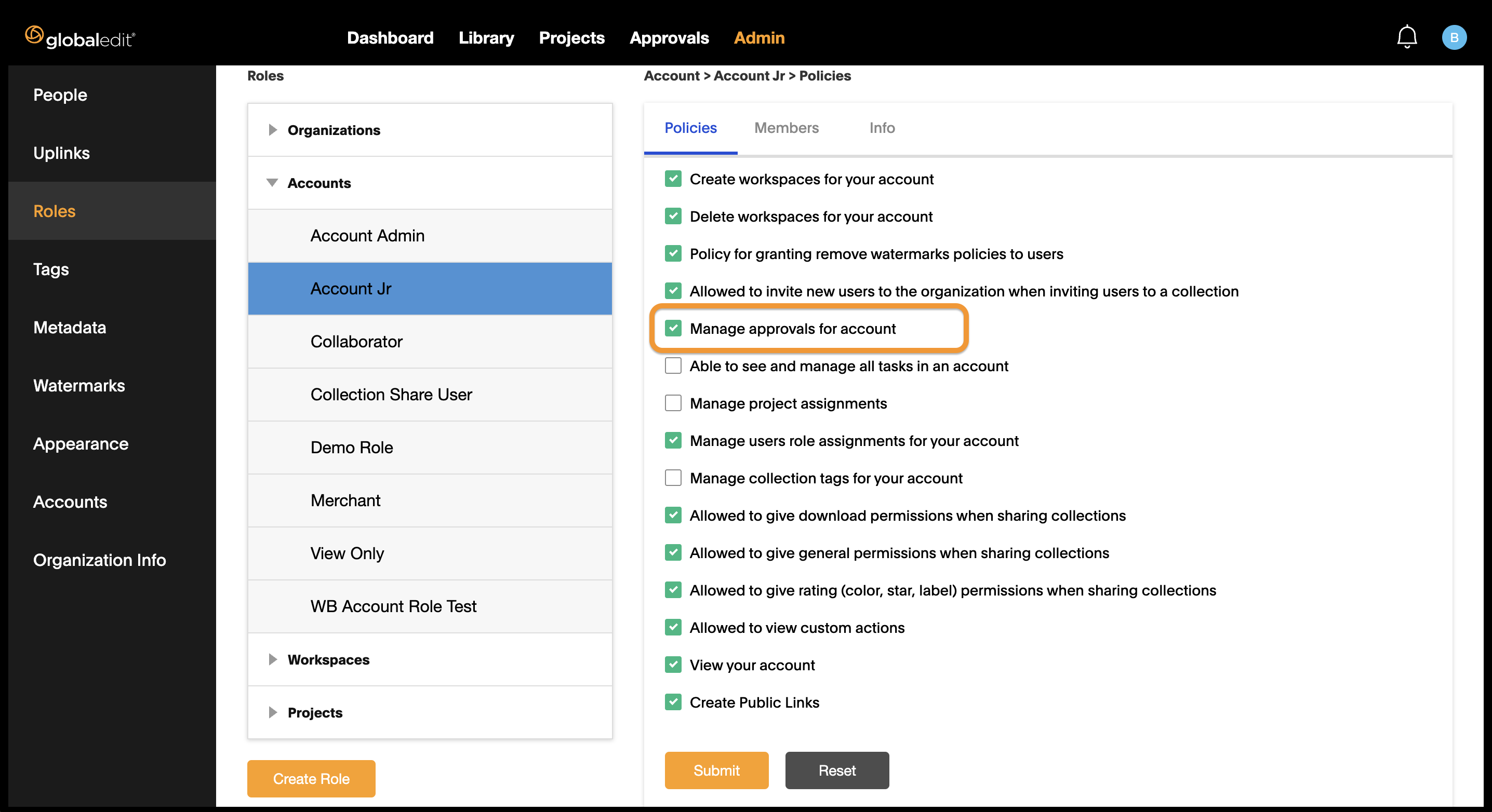Viewport: 1492px width, 812px height.
Task: Select the Demo Role role
Action: click(x=430, y=448)
